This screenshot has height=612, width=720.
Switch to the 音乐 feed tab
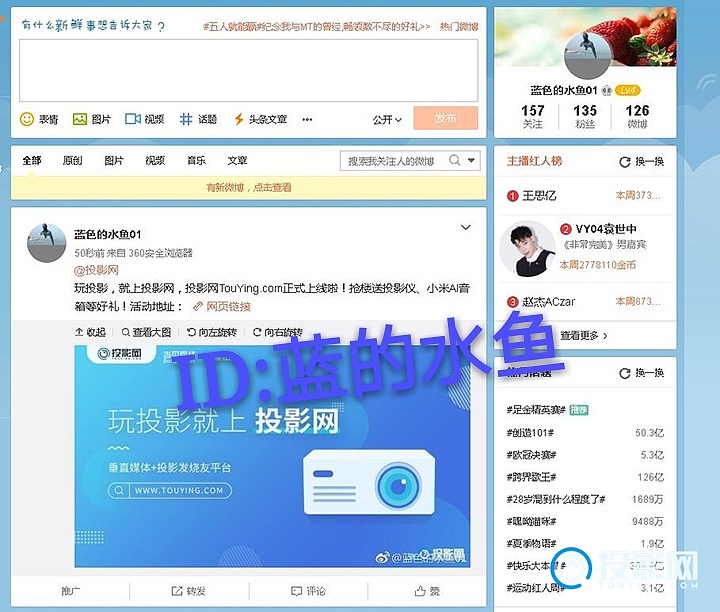click(x=196, y=161)
